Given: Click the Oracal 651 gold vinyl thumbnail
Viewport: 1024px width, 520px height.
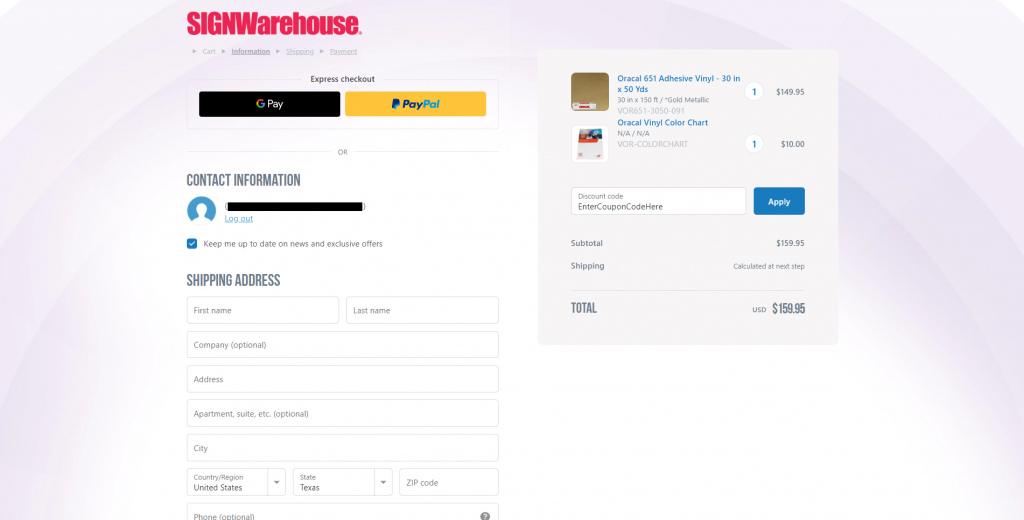Looking at the screenshot, I should click(x=590, y=91).
